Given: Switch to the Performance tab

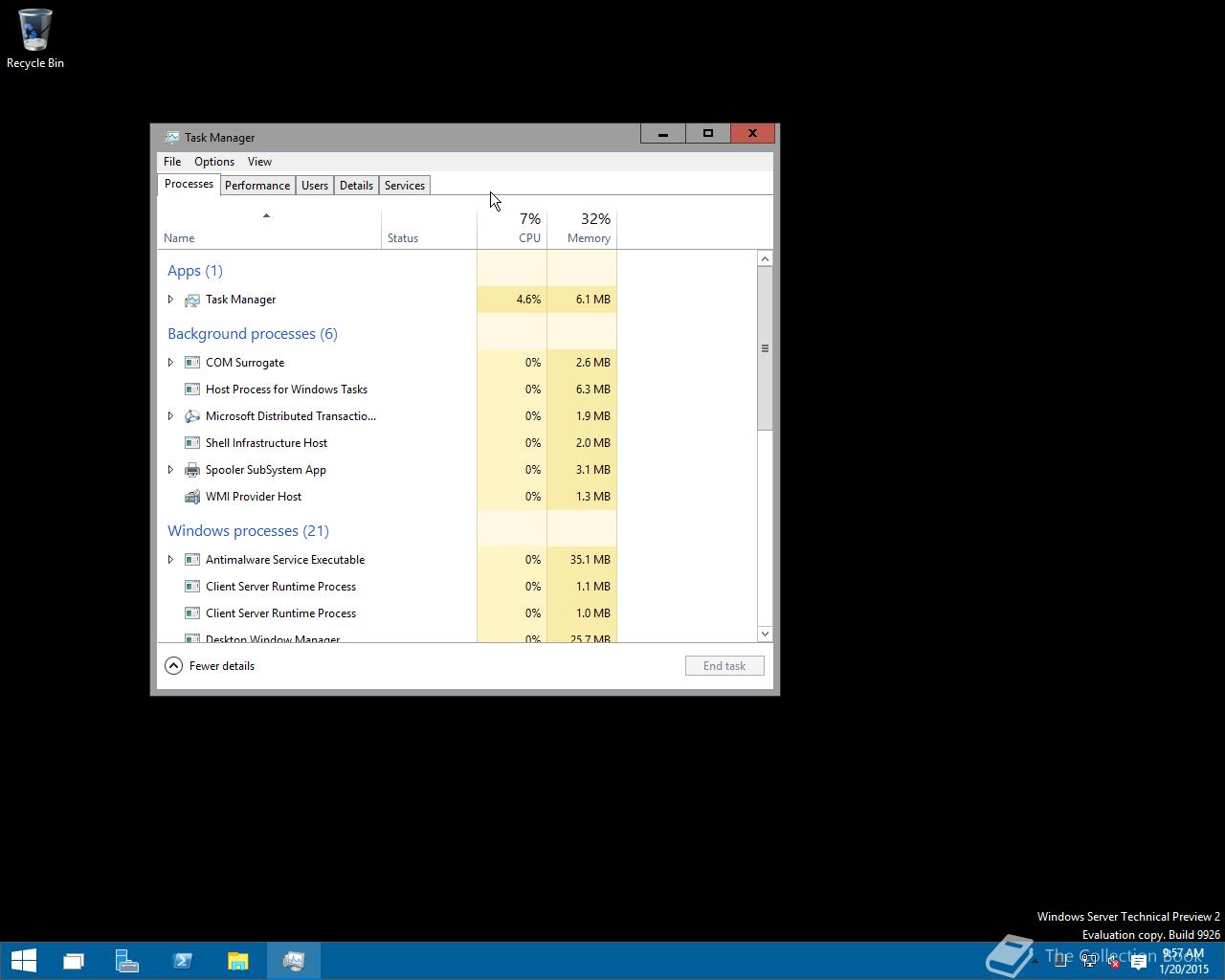Looking at the screenshot, I should click(x=257, y=186).
